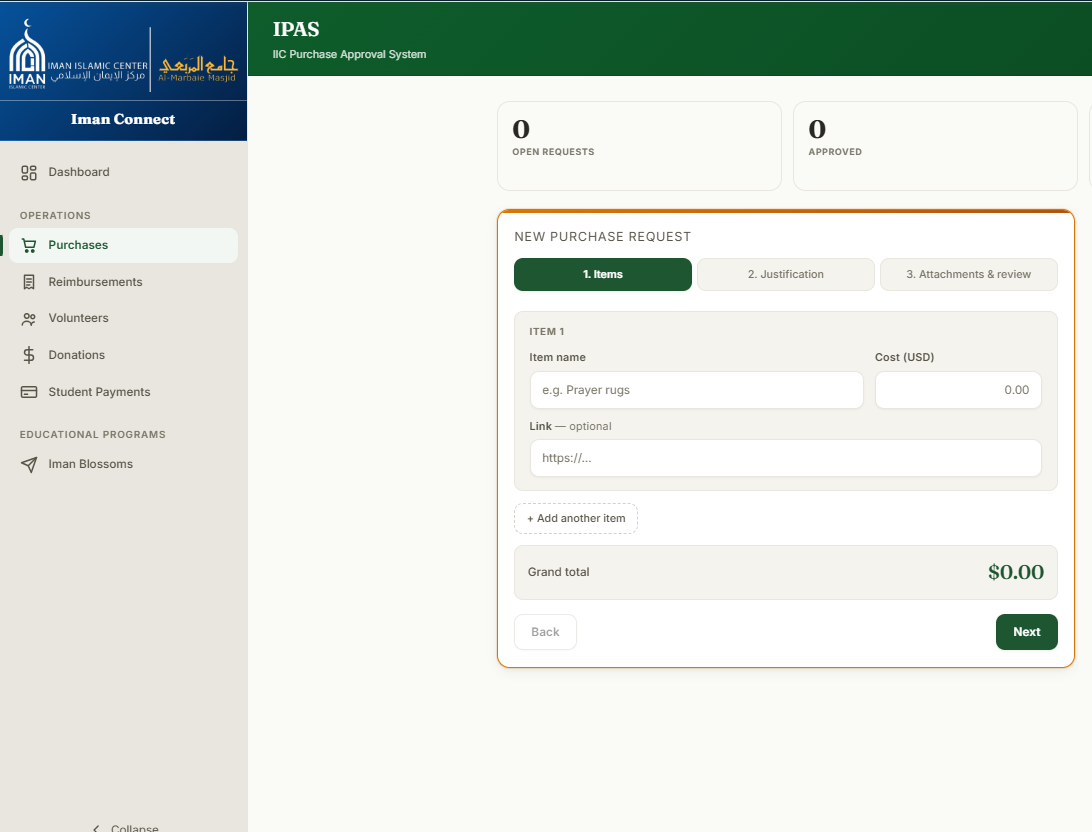Click the Open Requests stat card
1092x832 pixels.
[639, 146]
